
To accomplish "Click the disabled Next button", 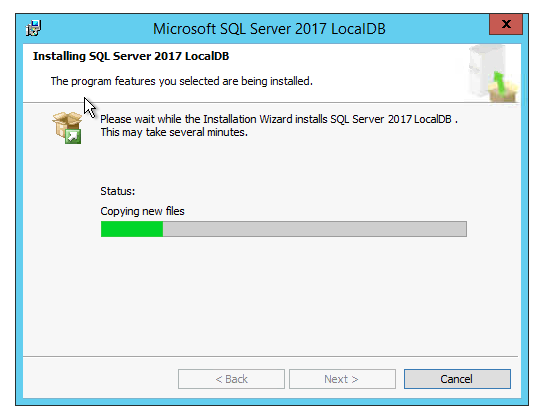I will pyautogui.click(x=342, y=379).
